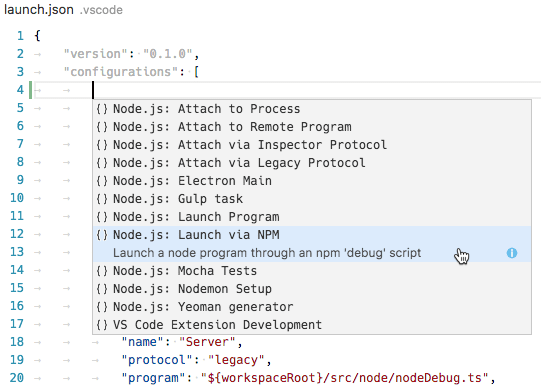This screenshot has height=386, width=541.
Task: Click braces icon beside Attach via Inspector Protocol
Action: (x=102, y=145)
